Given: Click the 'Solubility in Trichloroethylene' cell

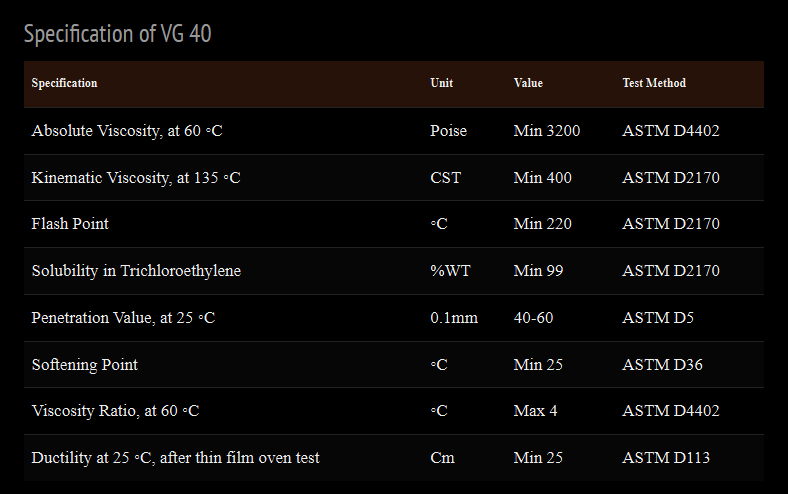Looking at the screenshot, I should click(x=136, y=271).
